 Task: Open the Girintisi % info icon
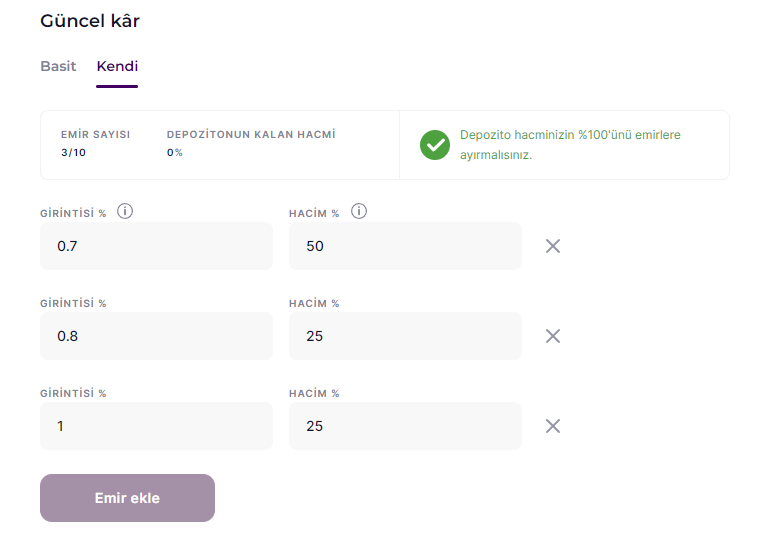[x=125, y=212]
